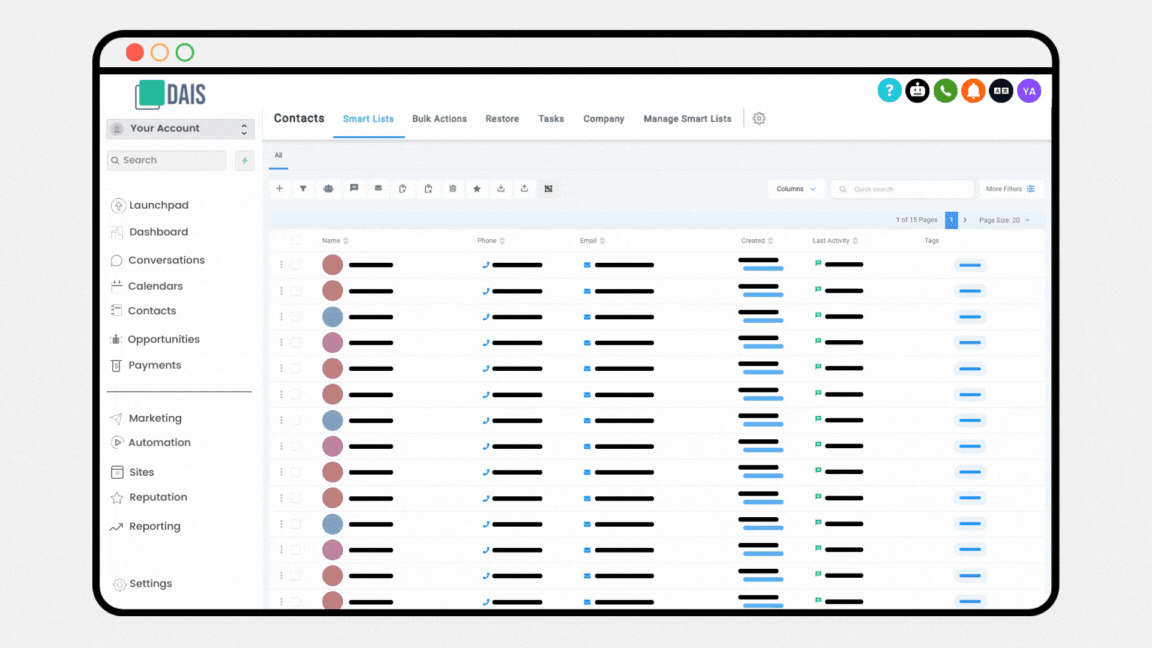1152x648 pixels.
Task: Click the magnifier icon in Quick search
Action: click(843, 190)
